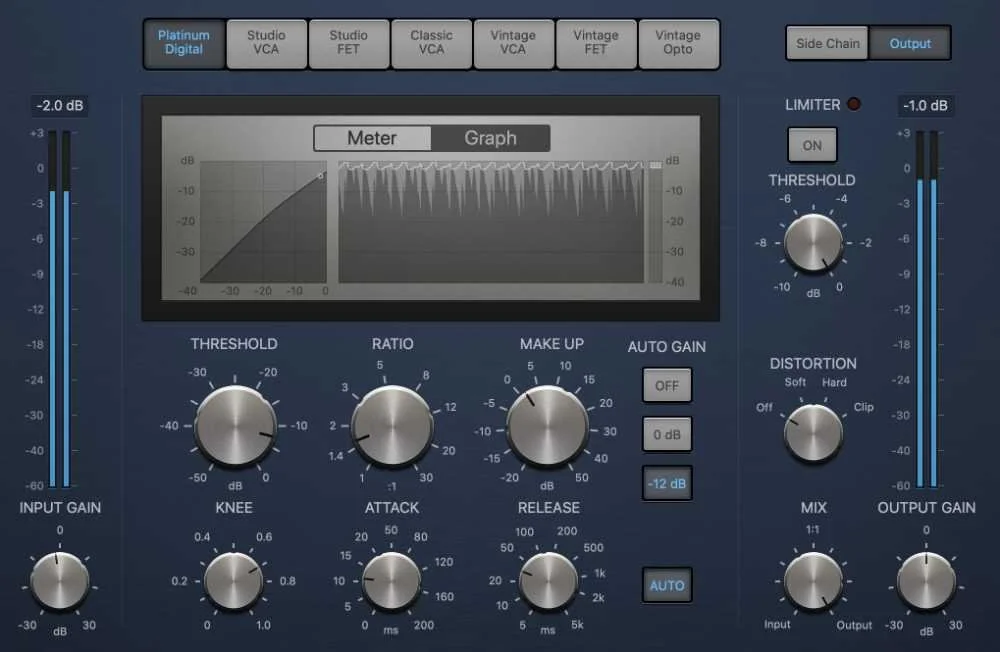The width and height of the screenshot is (1000, 652).
Task: Adjust the compressor Threshold knob
Action: (234, 425)
